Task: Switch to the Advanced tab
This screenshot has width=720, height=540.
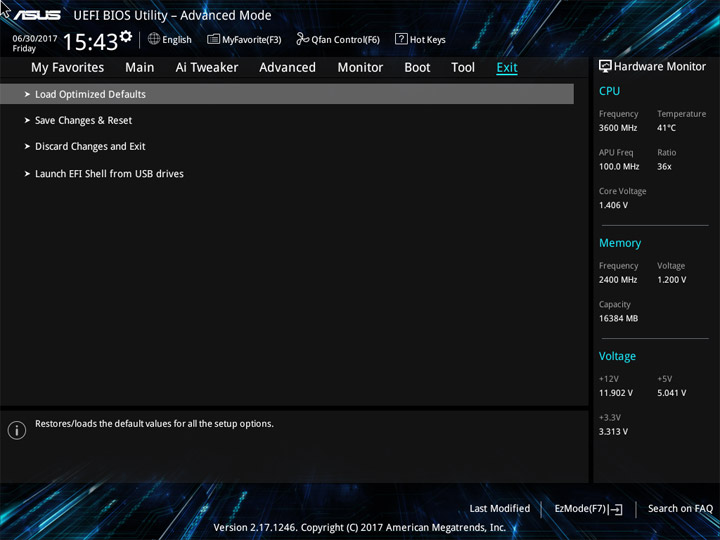Action: [287, 68]
